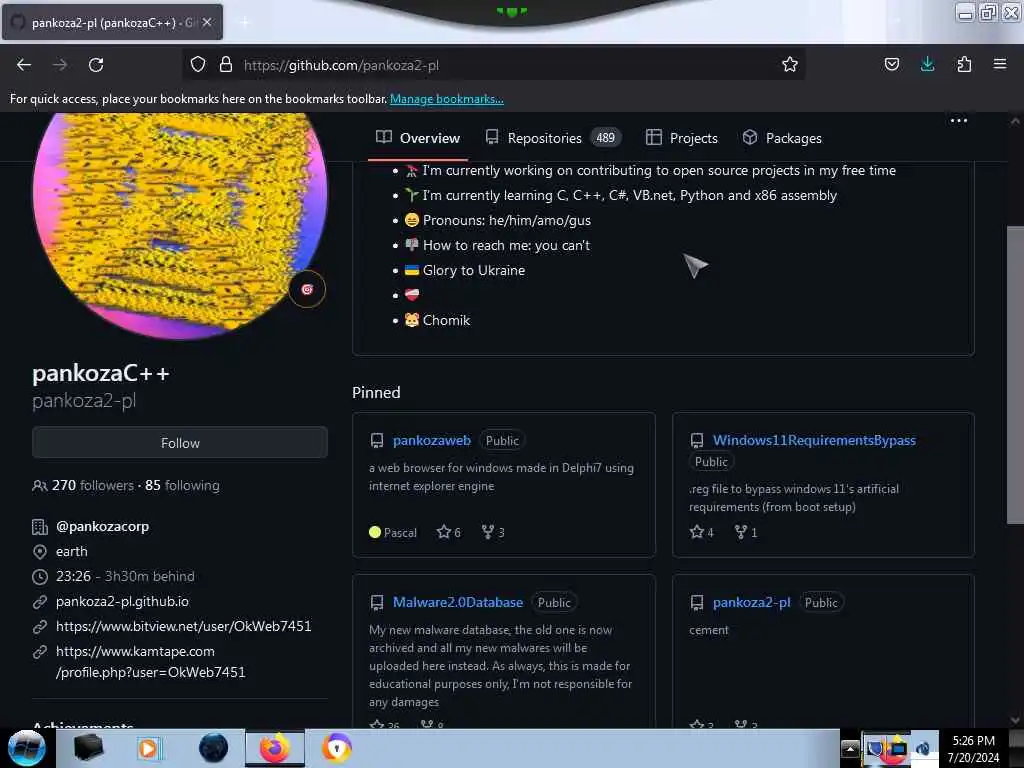This screenshot has width=1024, height=768.
Task: Open the pankozaweb pinned repository
Action: (x=432, y=440)
